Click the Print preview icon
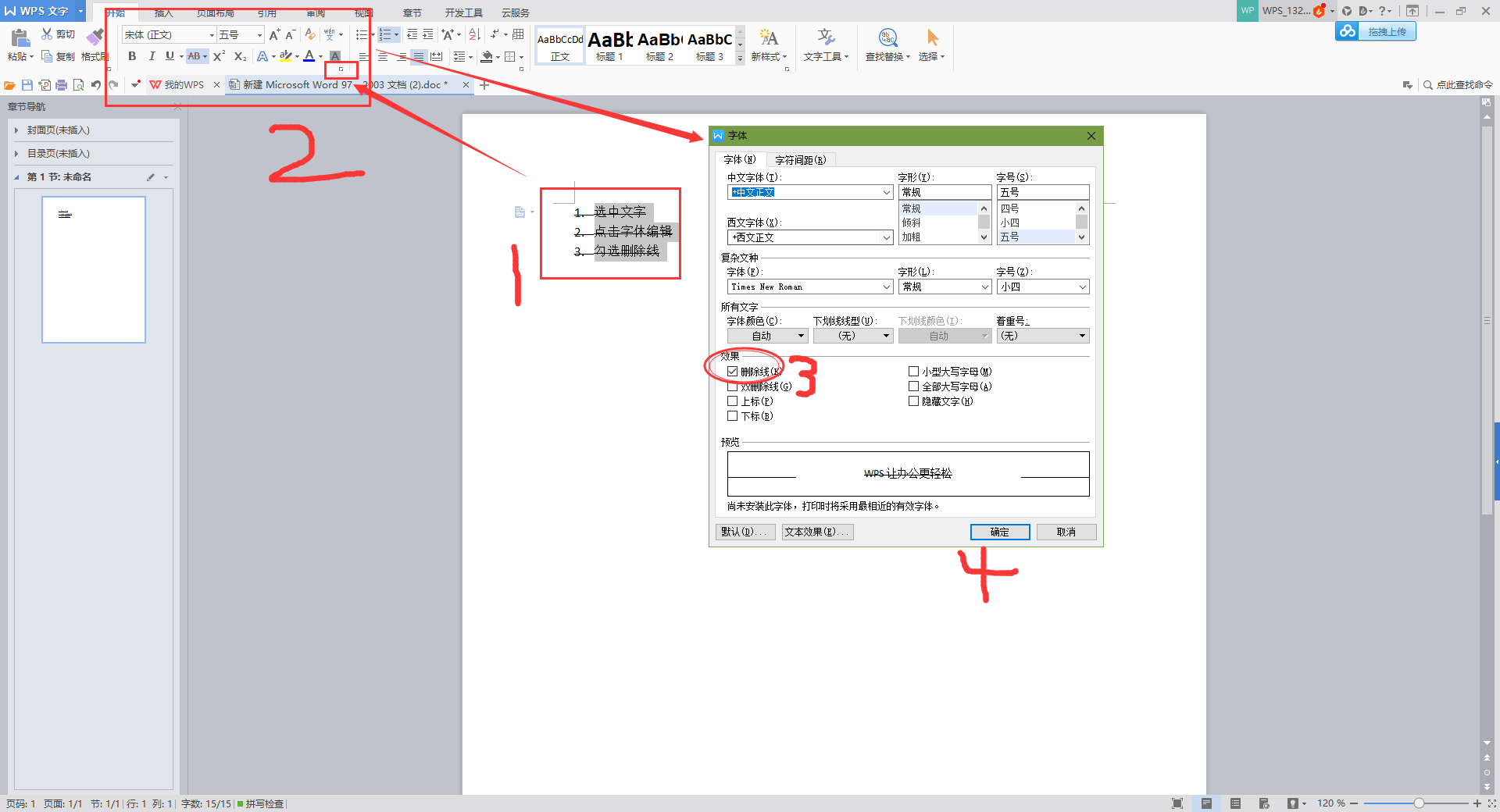Viewport: 1500px width, 812px height. tap(78, 84)
